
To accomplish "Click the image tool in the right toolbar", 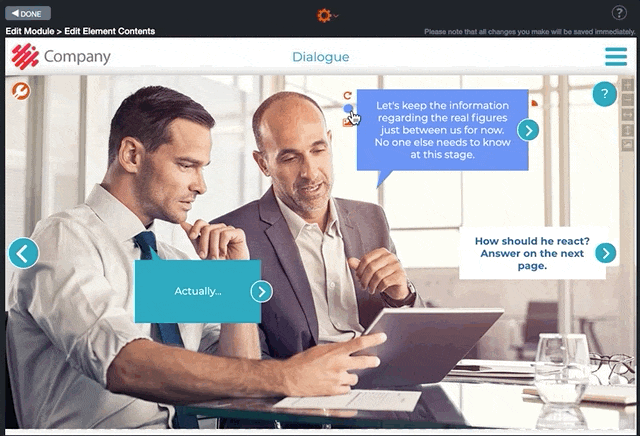I will pos(627,145).
